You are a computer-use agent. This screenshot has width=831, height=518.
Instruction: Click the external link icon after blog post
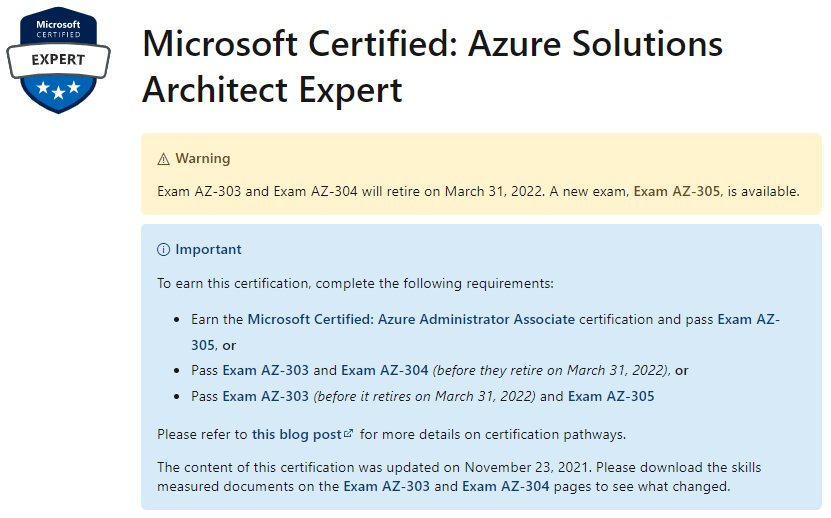(x=348, y=434)
